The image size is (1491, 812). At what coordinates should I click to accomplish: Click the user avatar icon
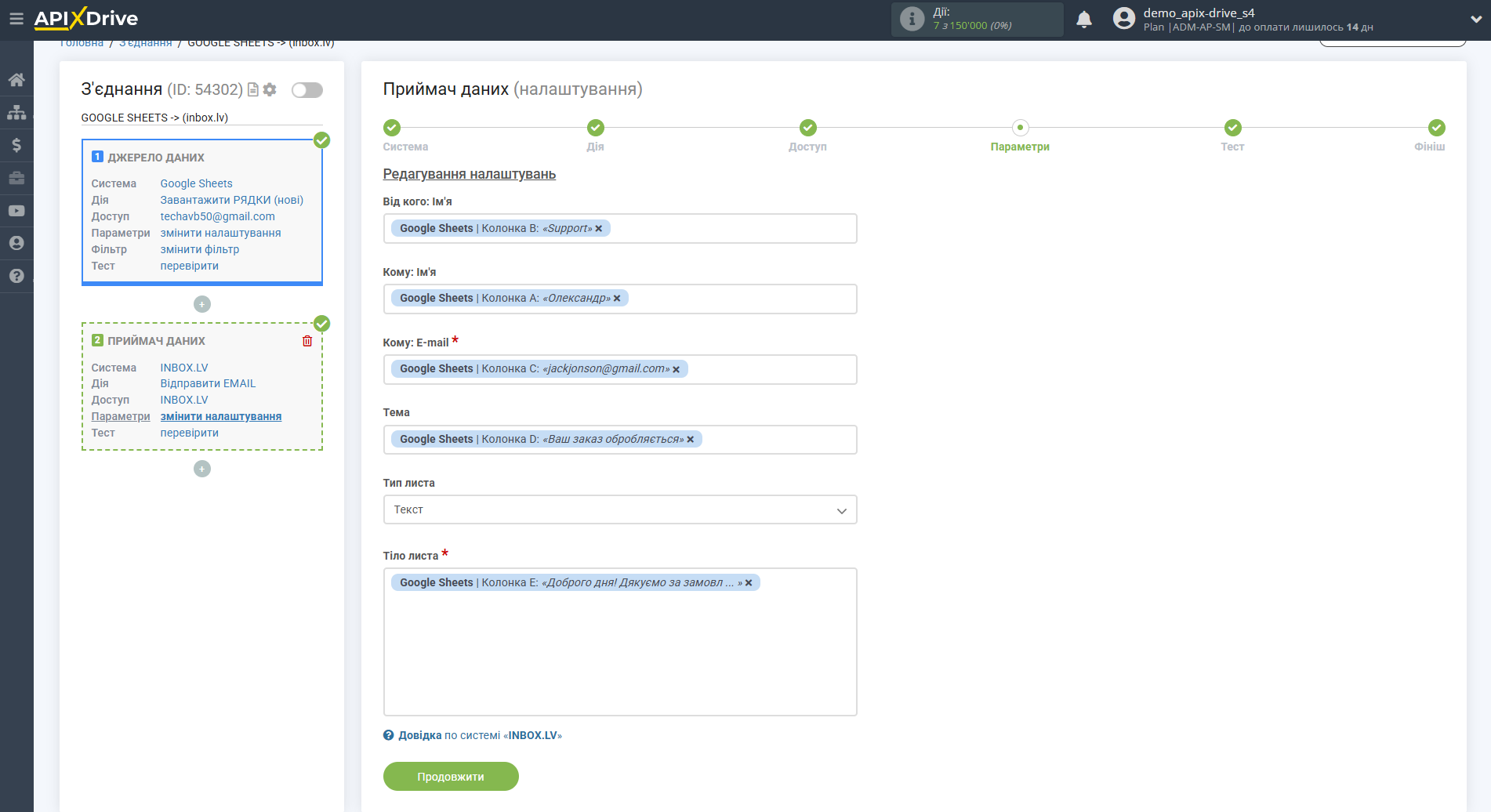click(x=1124, y=19)
